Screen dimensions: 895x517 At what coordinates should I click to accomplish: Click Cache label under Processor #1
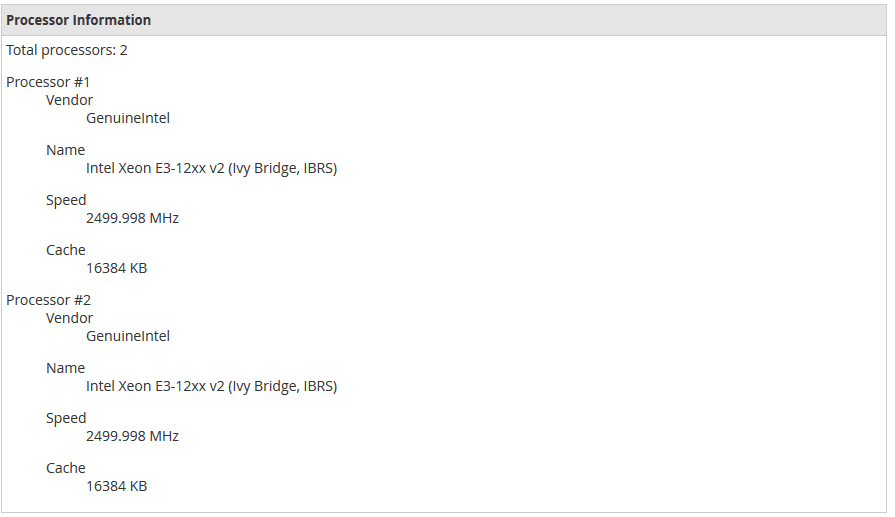coord(66,250)
